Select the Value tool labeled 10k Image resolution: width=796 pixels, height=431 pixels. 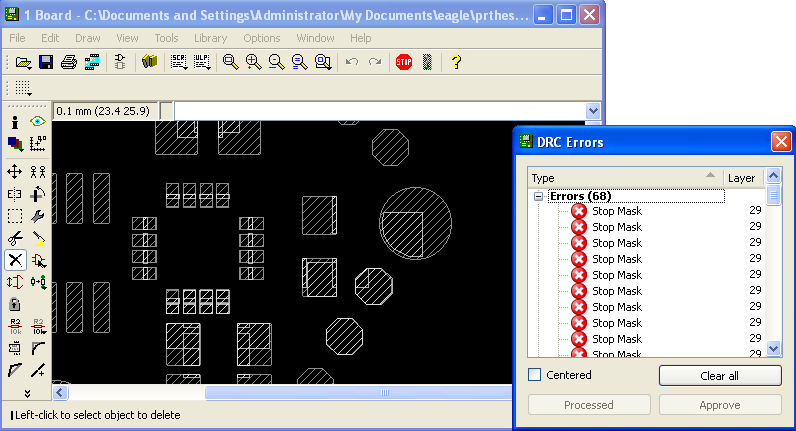pyautogui.click(x=38, y=326)
